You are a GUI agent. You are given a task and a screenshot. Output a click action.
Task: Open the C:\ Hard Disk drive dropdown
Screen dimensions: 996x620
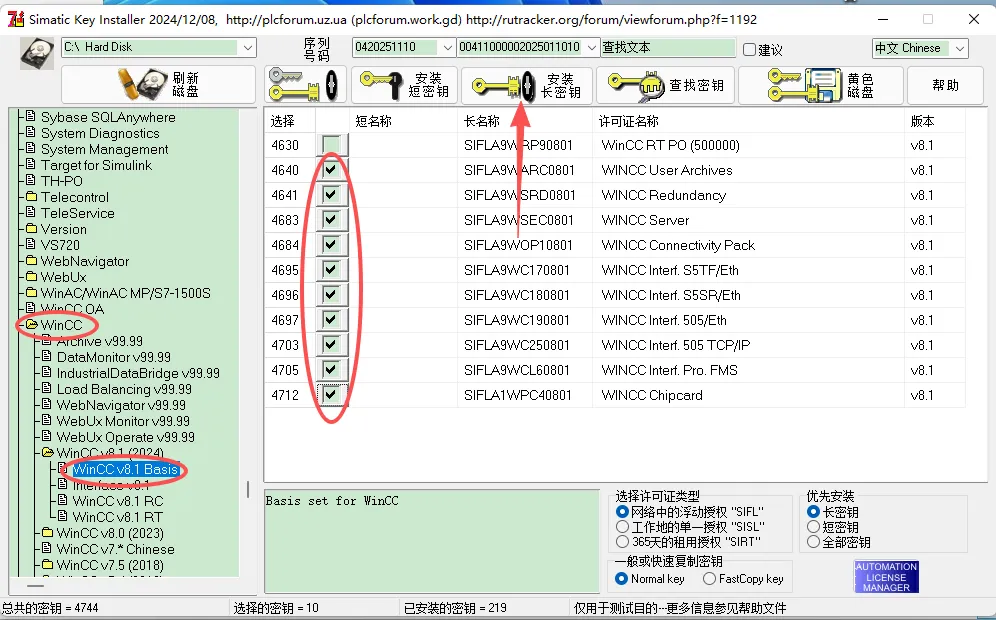click(x=247, y=48)
